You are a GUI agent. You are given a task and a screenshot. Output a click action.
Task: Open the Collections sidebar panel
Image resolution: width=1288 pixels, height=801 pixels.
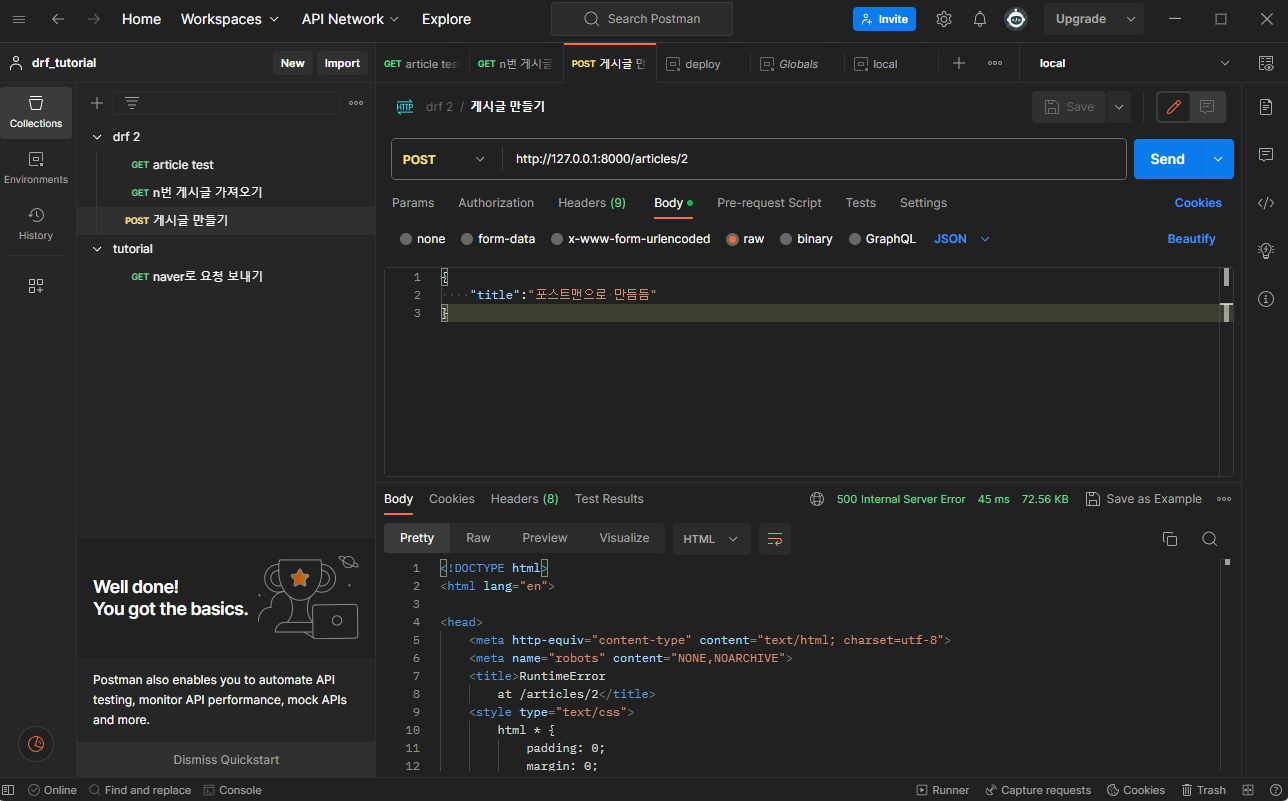coord(36,112)
